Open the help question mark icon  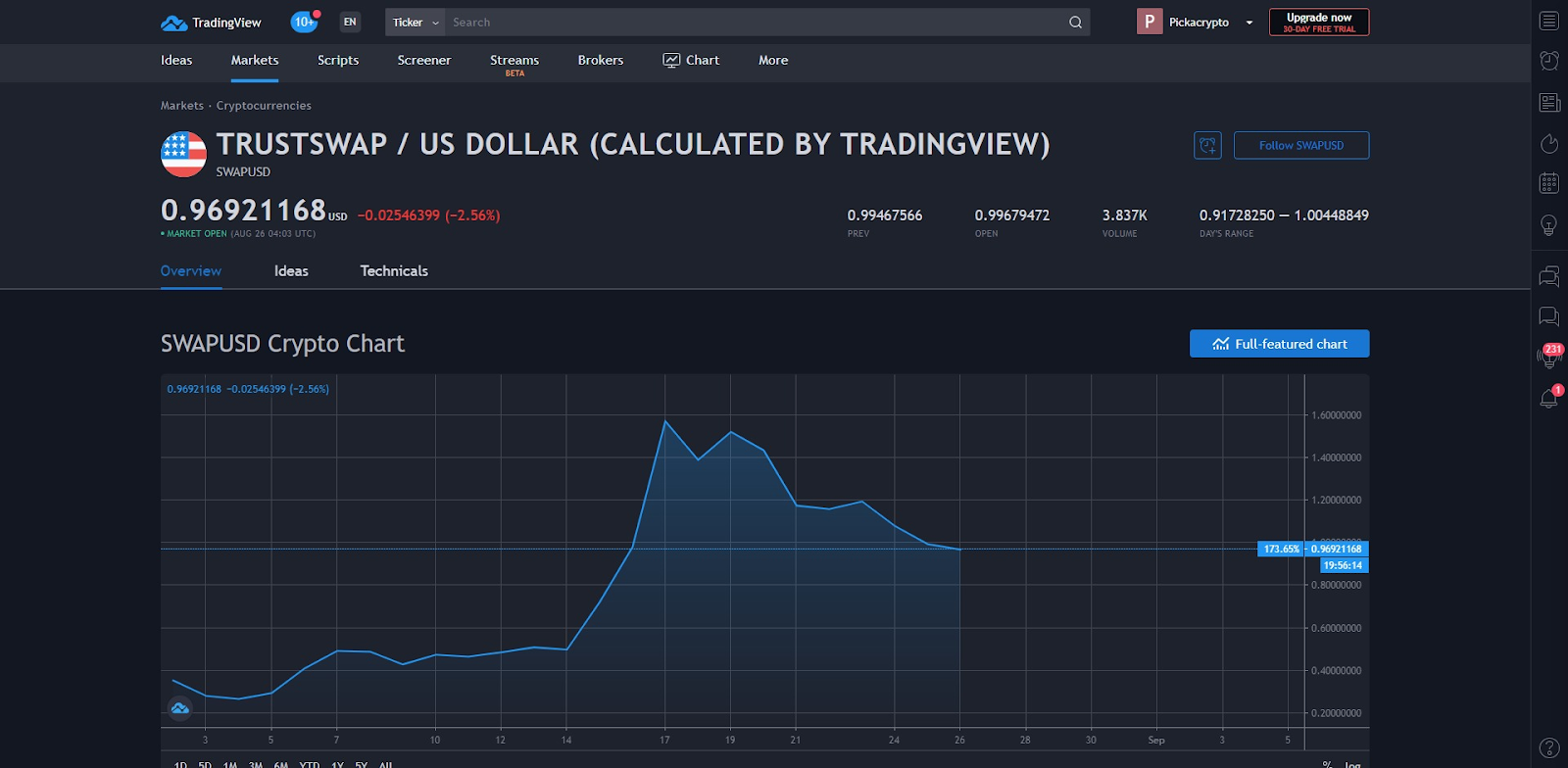pyautogui.click(x=1549, y=748)
